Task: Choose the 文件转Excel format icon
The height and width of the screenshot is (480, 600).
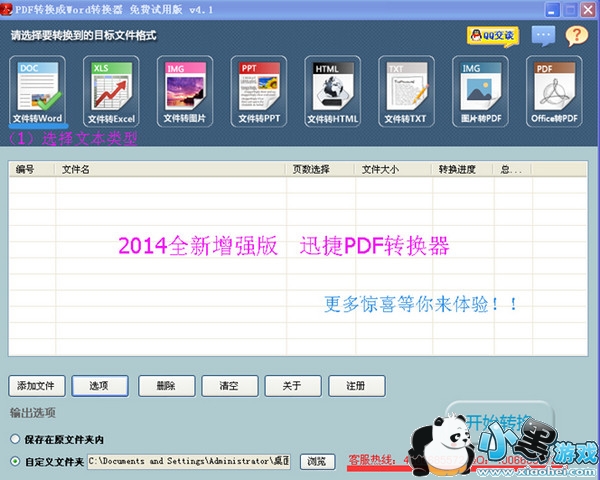Action: pos(111,91)
